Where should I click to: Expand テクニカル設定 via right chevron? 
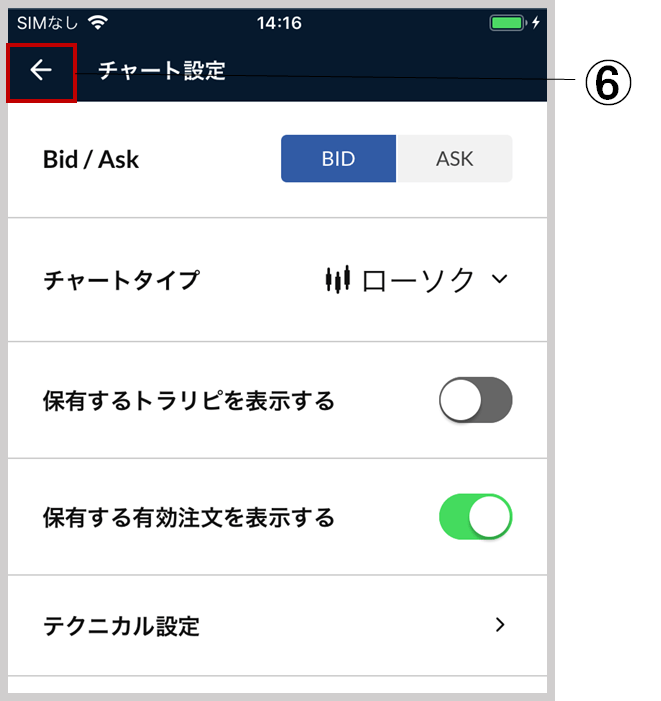[500, 625]
